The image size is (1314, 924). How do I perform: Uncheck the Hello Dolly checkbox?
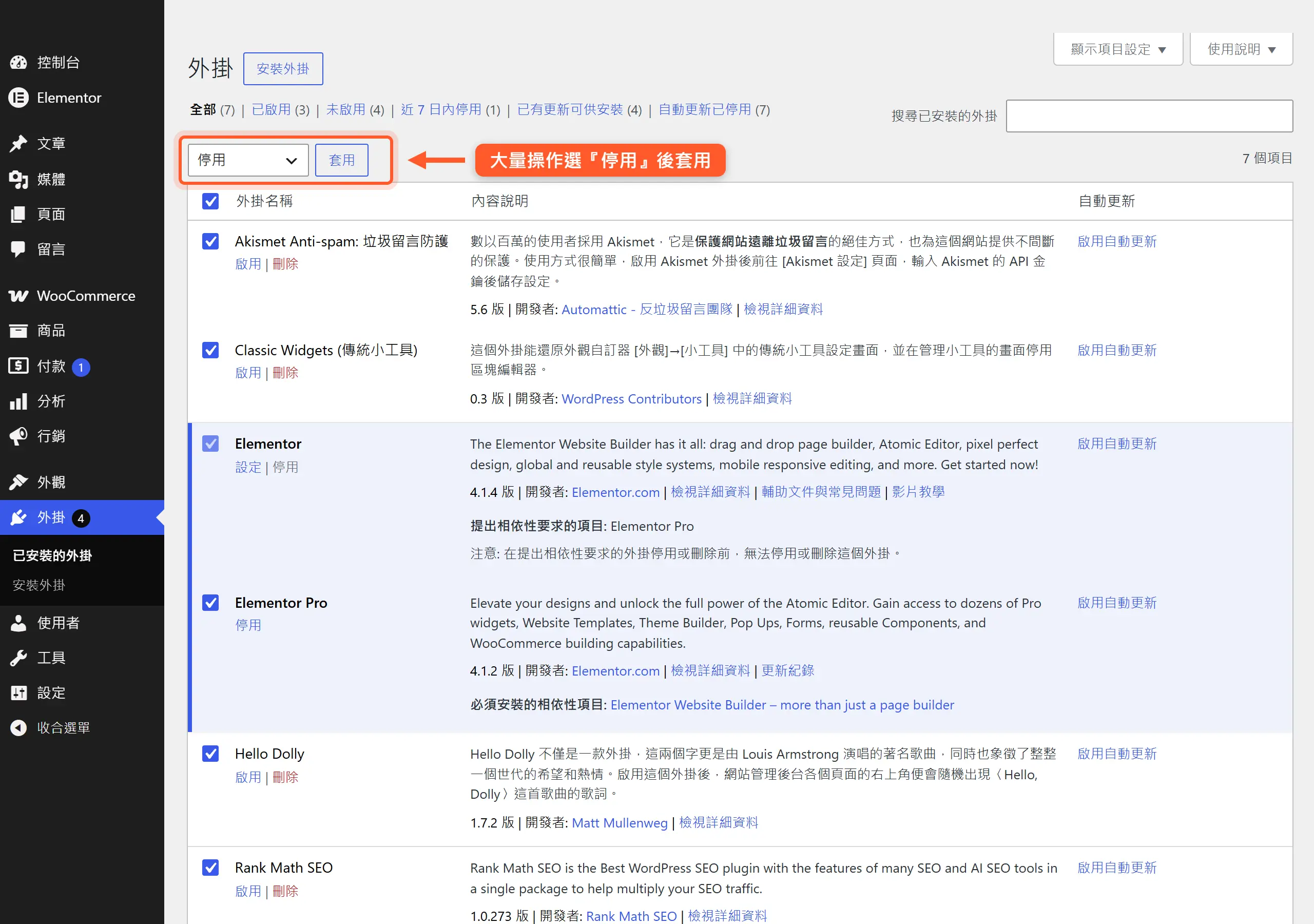(210, 754)
